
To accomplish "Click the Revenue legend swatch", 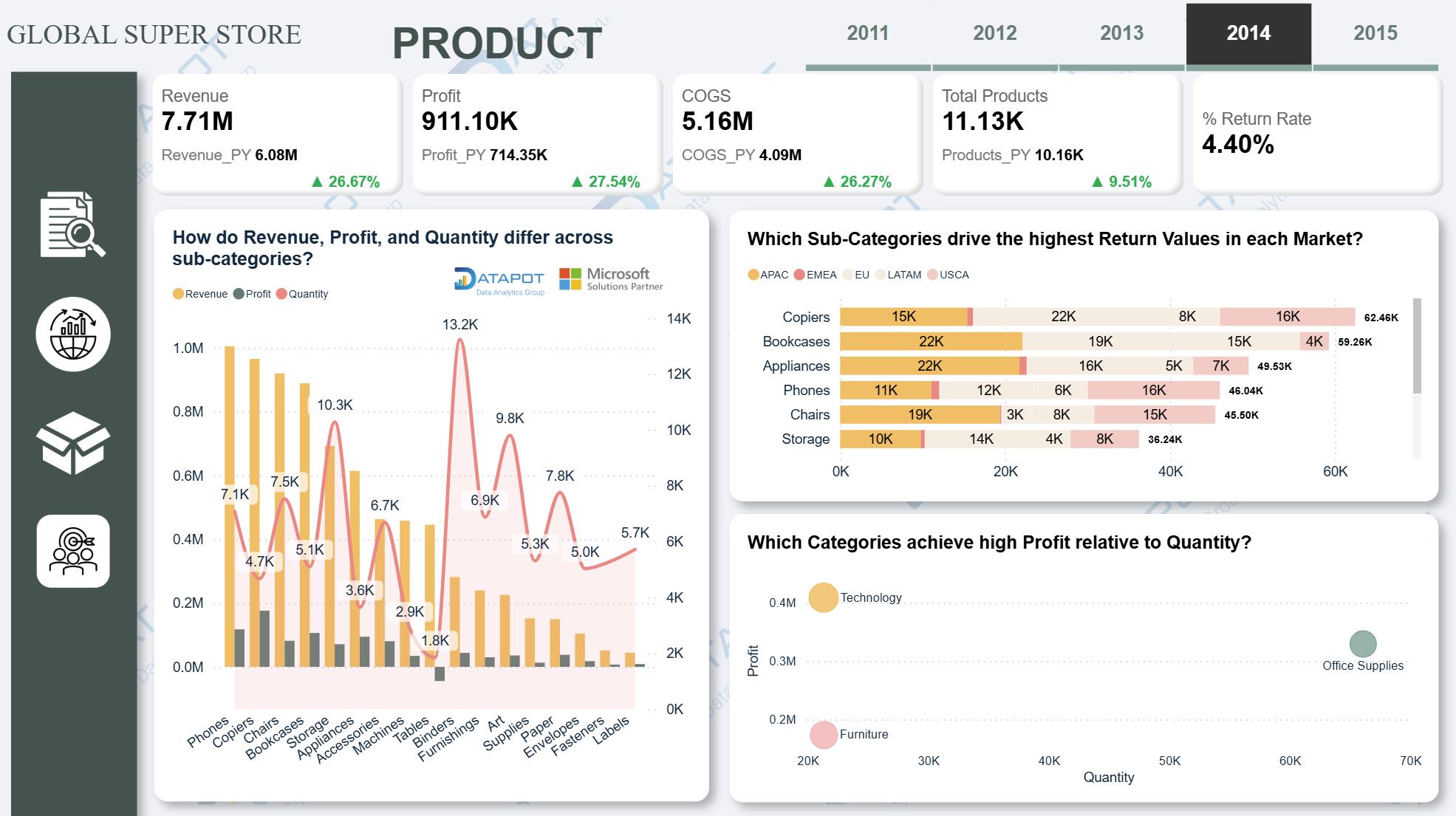I will pyautogui.click(x=178, y=294).
